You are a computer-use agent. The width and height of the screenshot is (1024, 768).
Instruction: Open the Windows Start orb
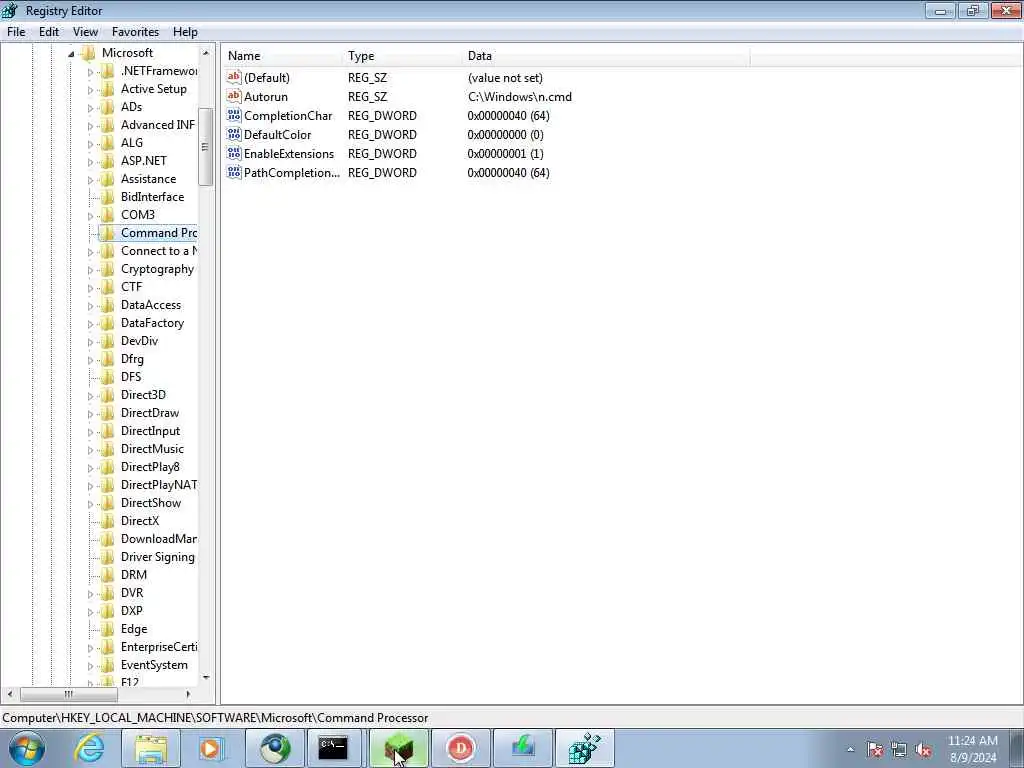coord(27,748)
